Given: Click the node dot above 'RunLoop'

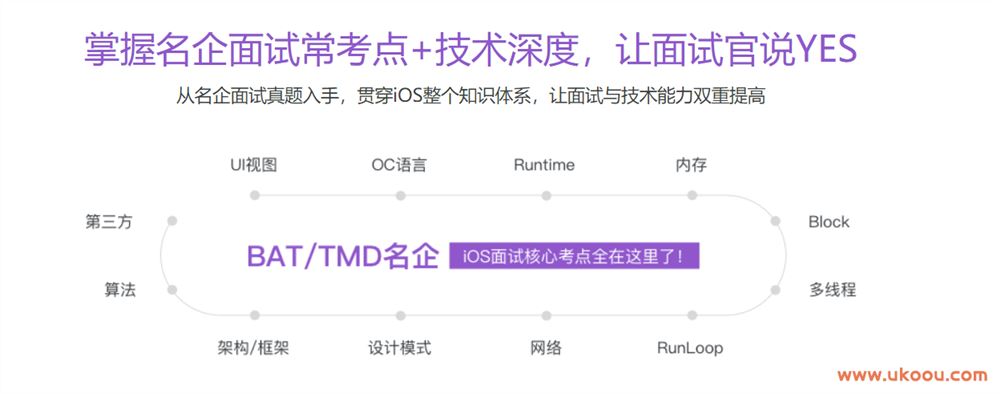Looking at the screenshot, I should (692, 315).
